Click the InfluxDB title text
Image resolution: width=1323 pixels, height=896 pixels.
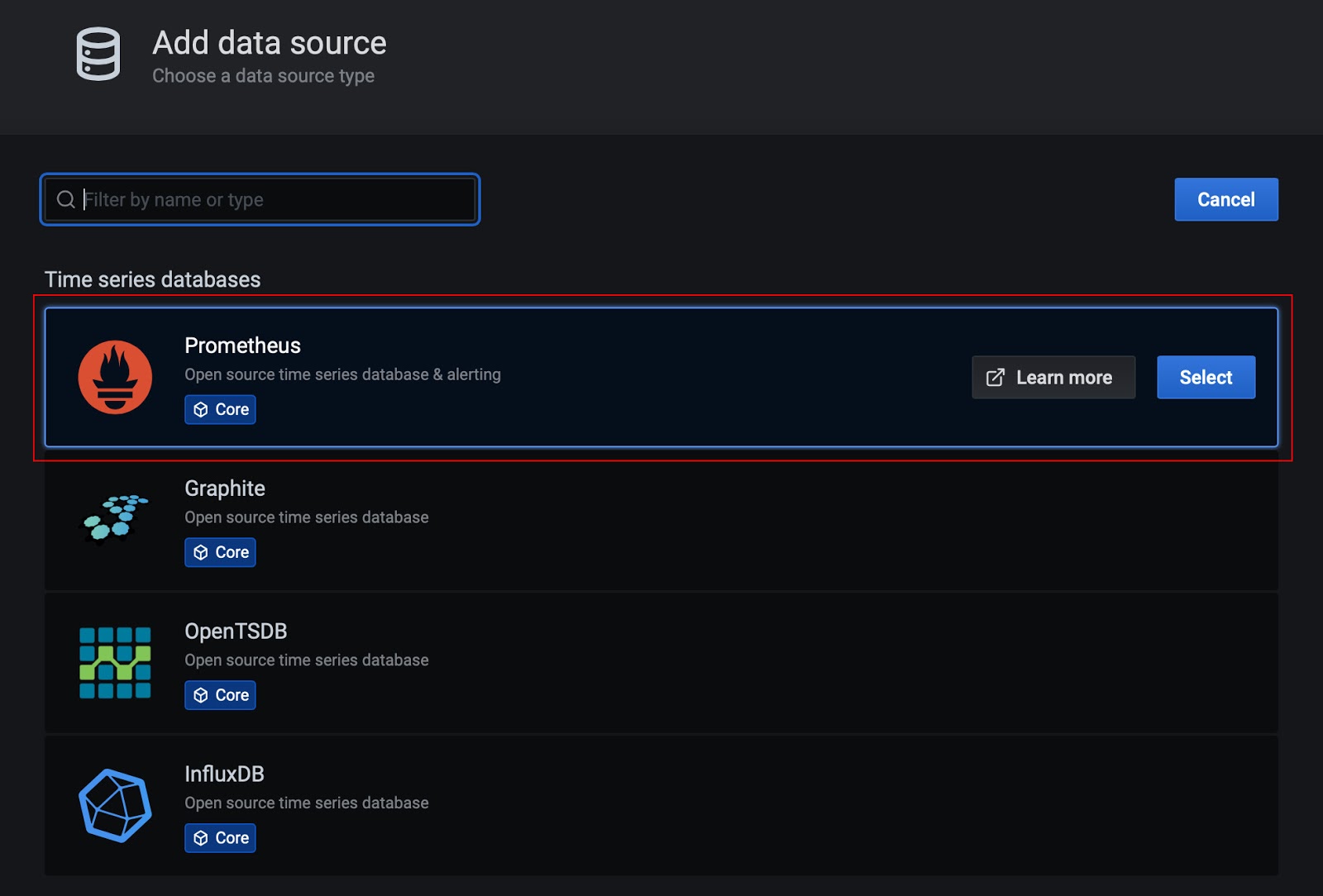pyautogui.click(x=224, y=774)
